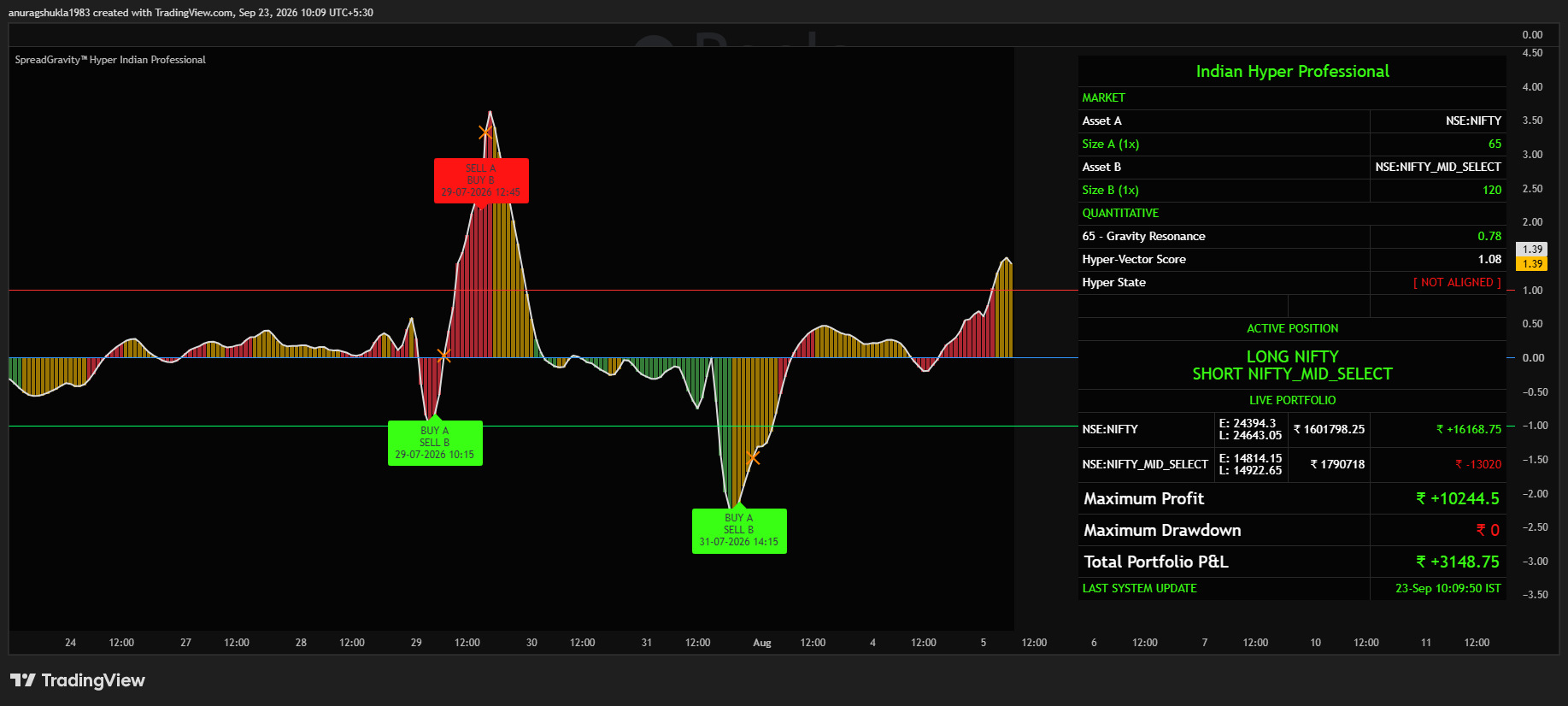The image size is (1568, 706).
Task: Click the LONG NIFTY position text
Action: tap(1292, 356)
